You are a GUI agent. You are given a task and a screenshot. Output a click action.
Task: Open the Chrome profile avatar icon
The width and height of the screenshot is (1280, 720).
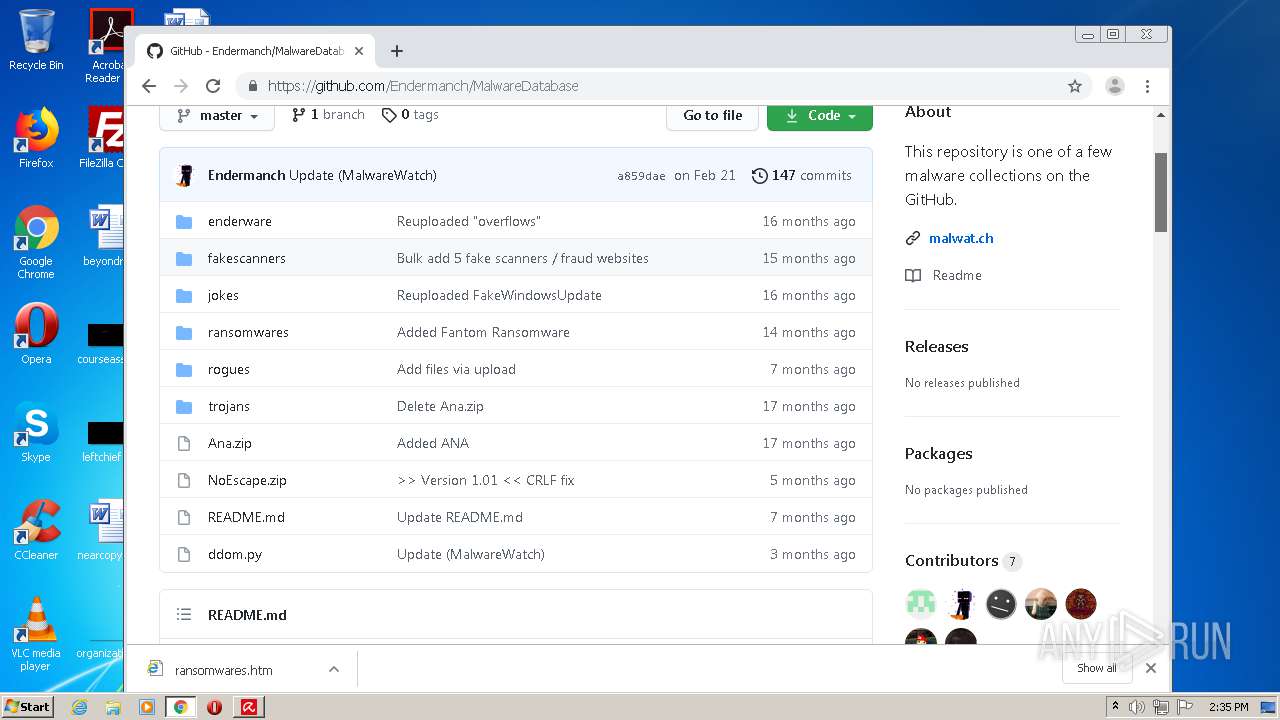1115,86
